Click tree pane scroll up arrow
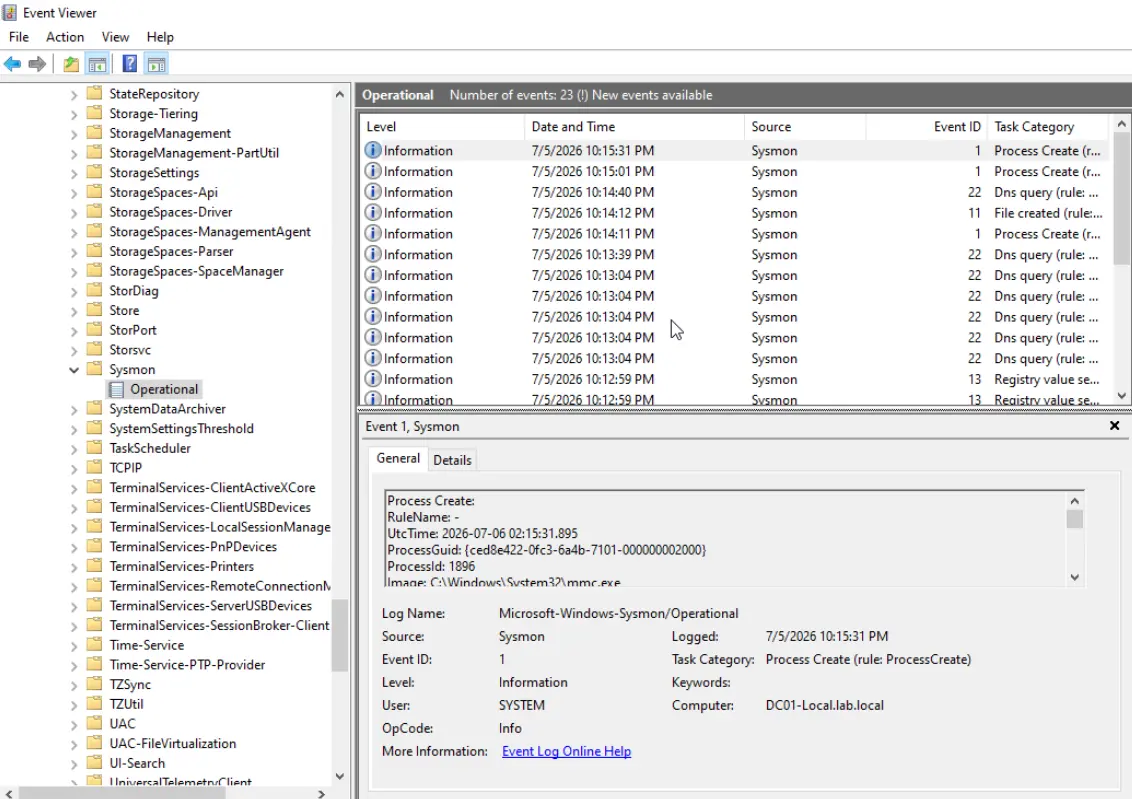Screen dimensions: 1132x799 click(x=339, y=94)
